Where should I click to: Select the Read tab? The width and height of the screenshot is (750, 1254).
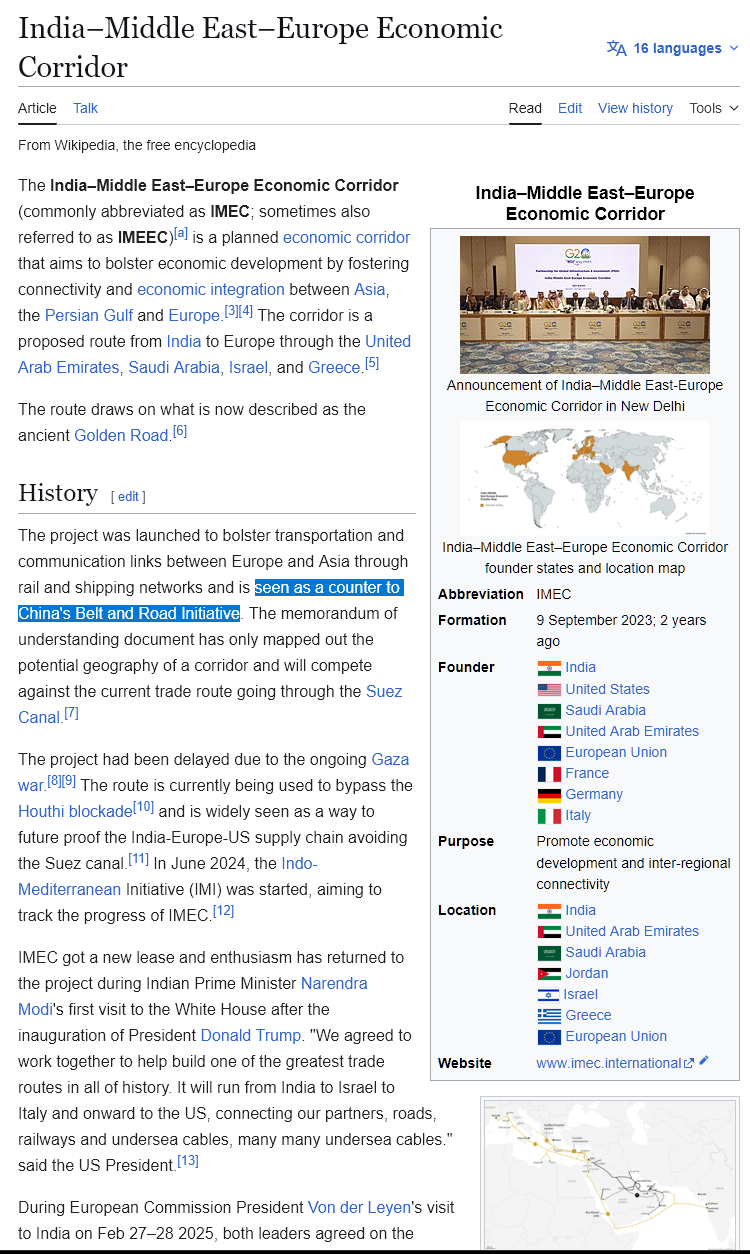tap(525, 108)
